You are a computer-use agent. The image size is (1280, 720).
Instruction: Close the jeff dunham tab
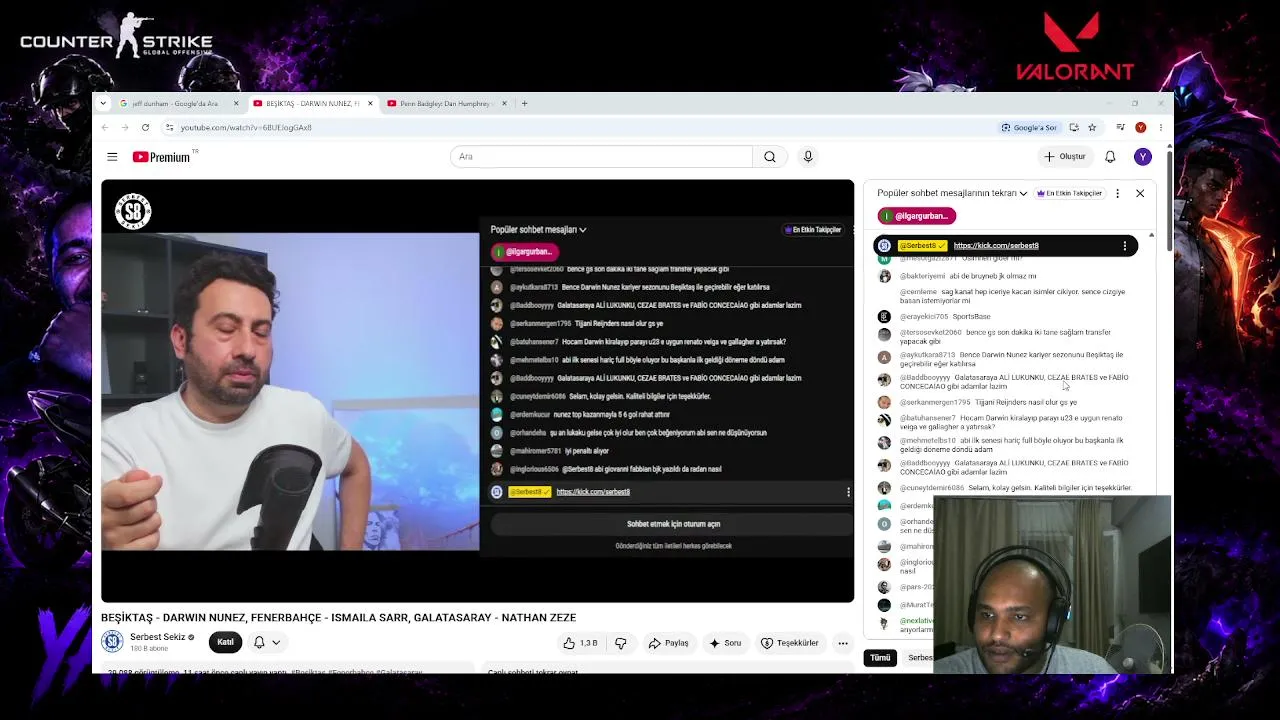coord(236,103)
